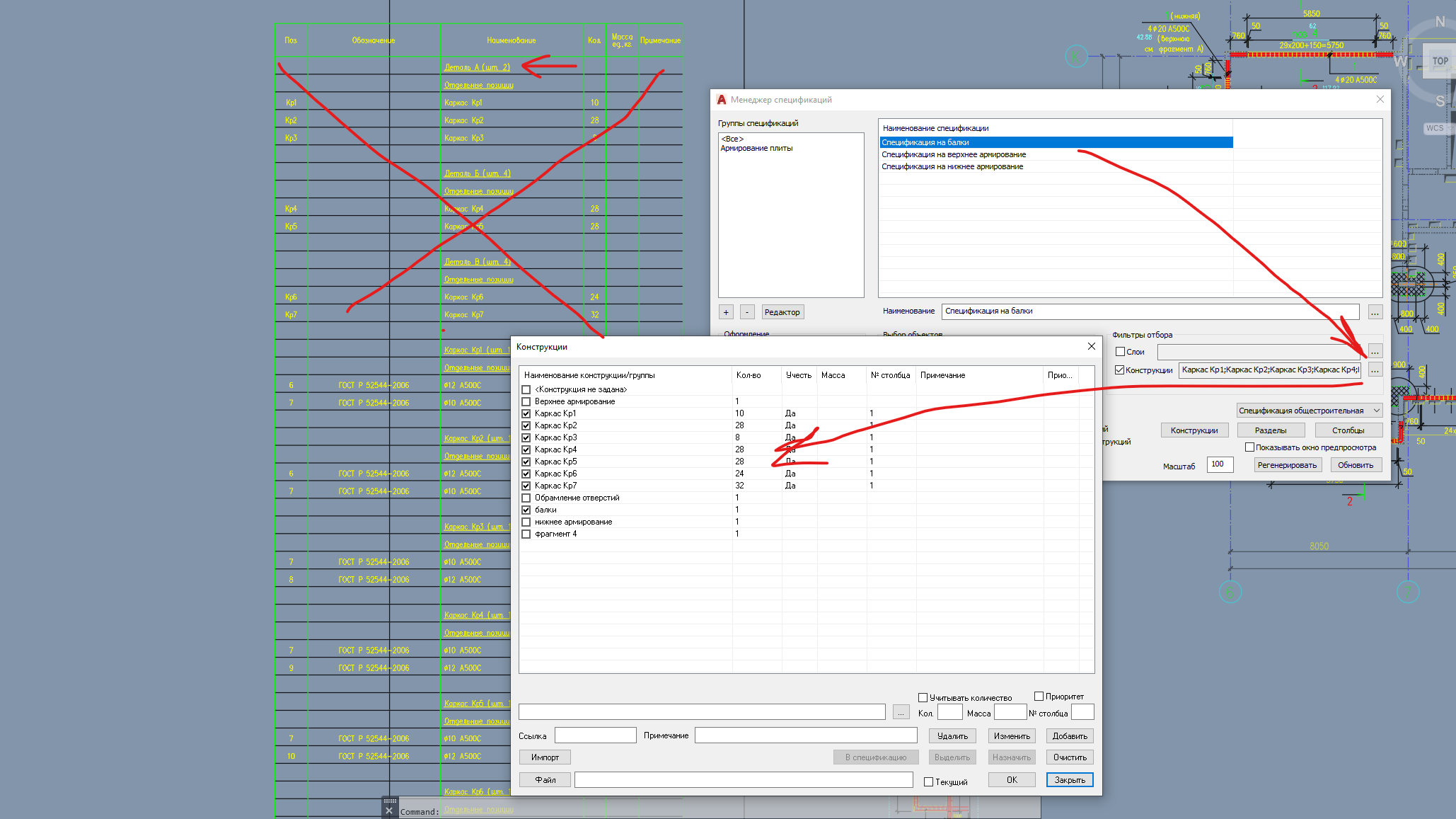
Task: Close the command line with X icon
Action: tap(389, 811)
